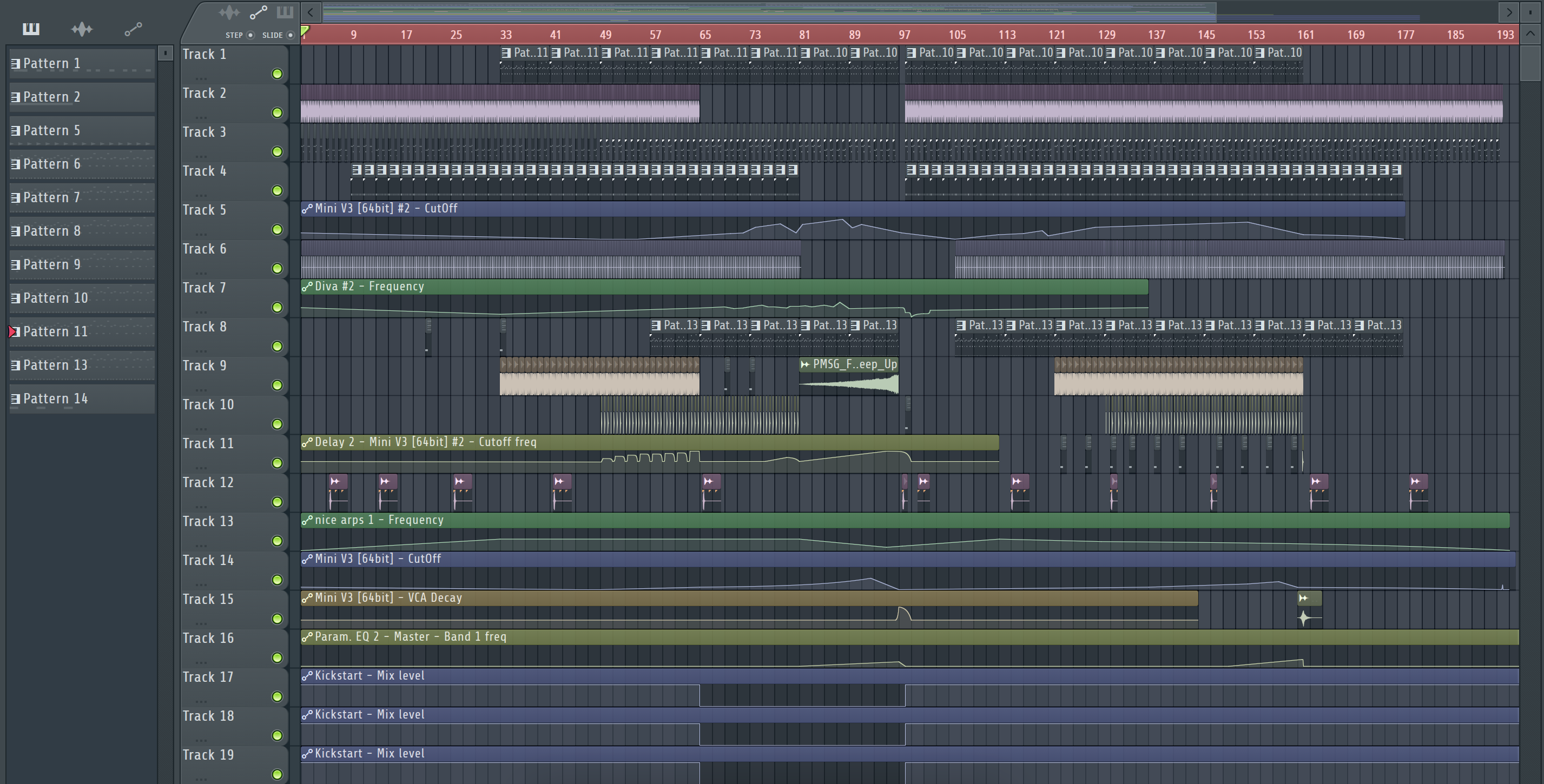Select Pattern 14 in the picker
The width and height of the screenshot is (1544, 784).
82,399
